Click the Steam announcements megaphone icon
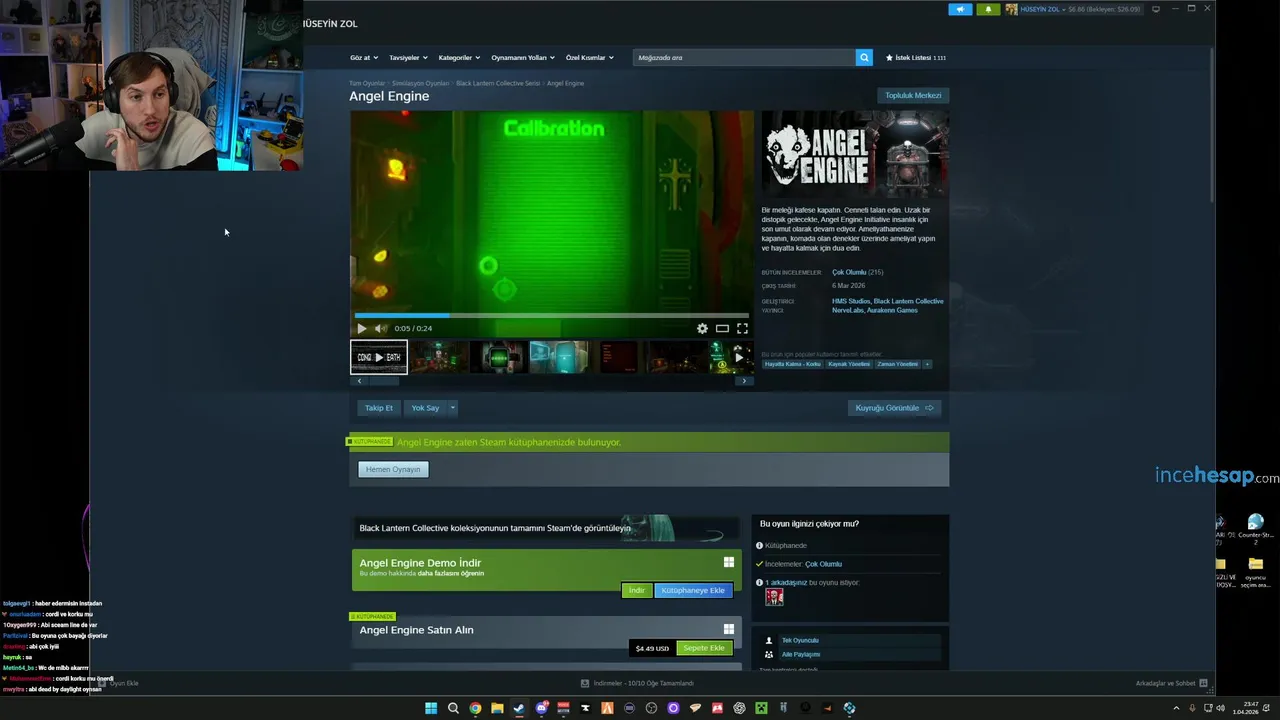 960,9
